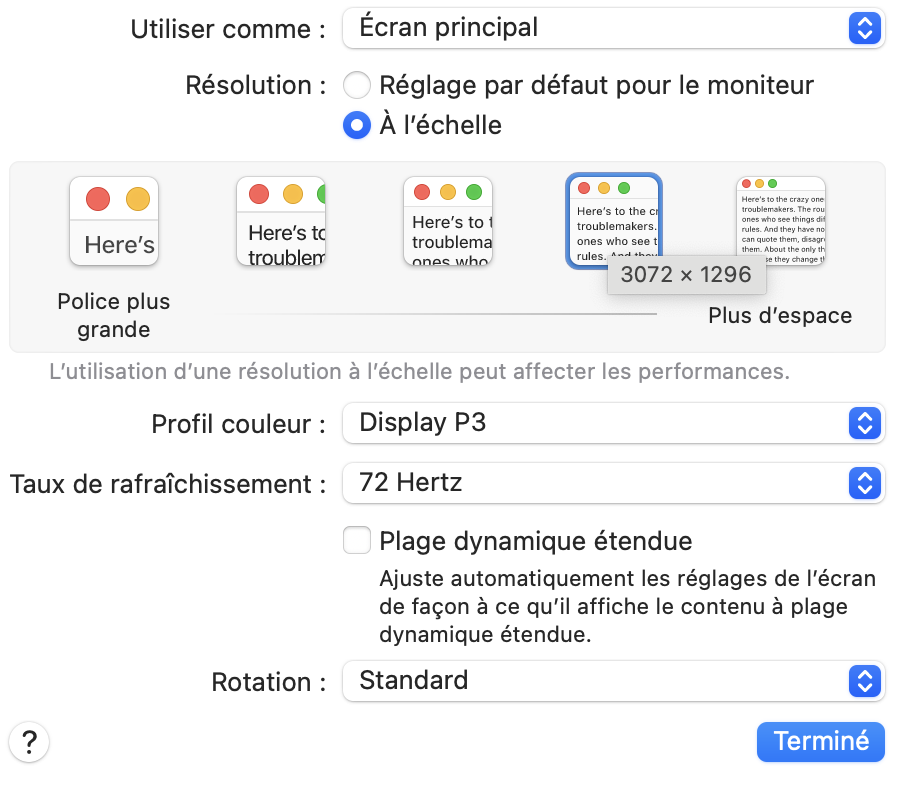Screen dimensions: 910x786
Task: Select the largest text scaling thumbnail
Action: tap(114, 221)
